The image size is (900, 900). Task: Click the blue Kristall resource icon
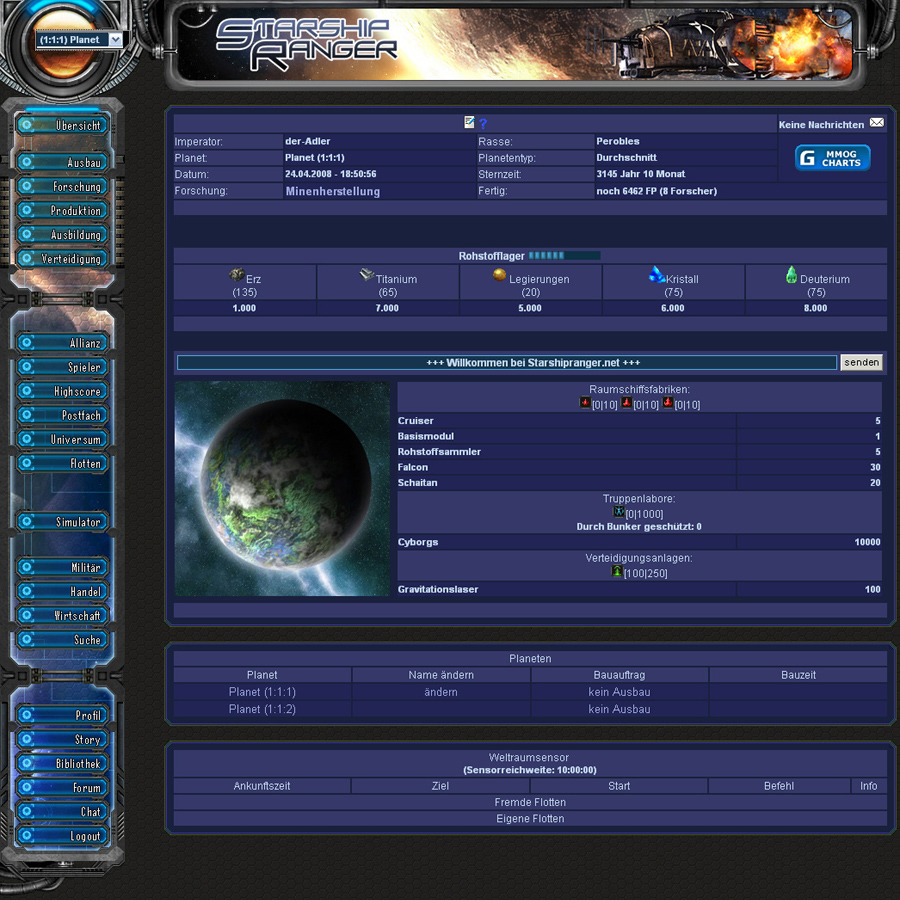coord(656,274)
